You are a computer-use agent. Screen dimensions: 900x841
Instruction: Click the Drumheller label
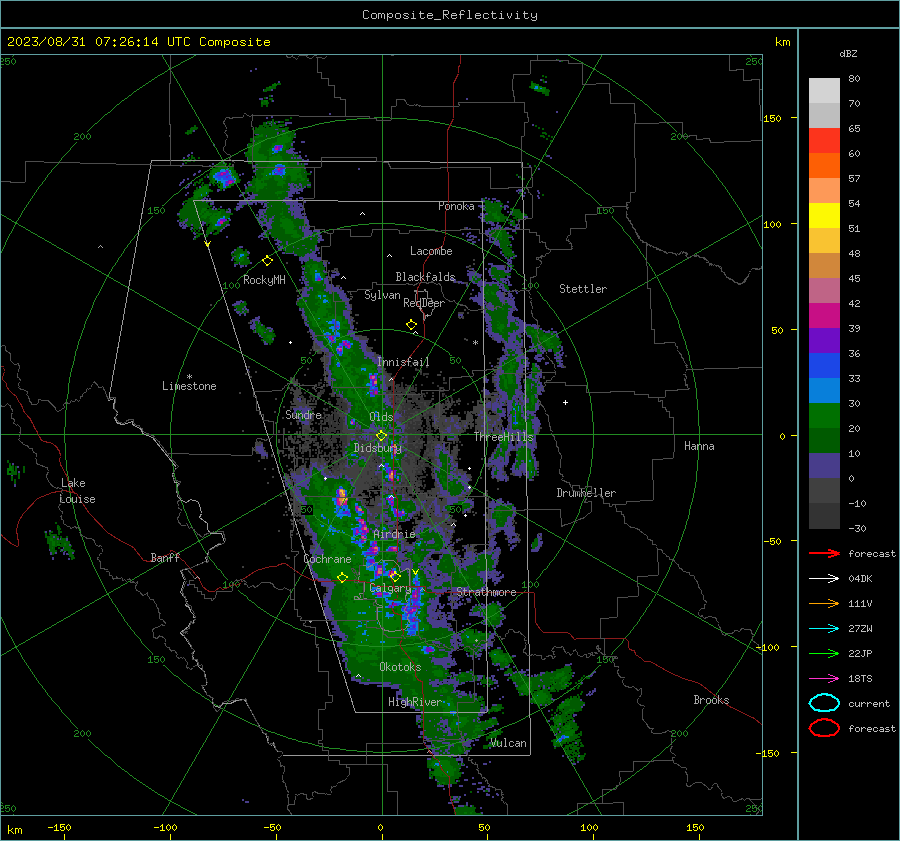(586, 493)
